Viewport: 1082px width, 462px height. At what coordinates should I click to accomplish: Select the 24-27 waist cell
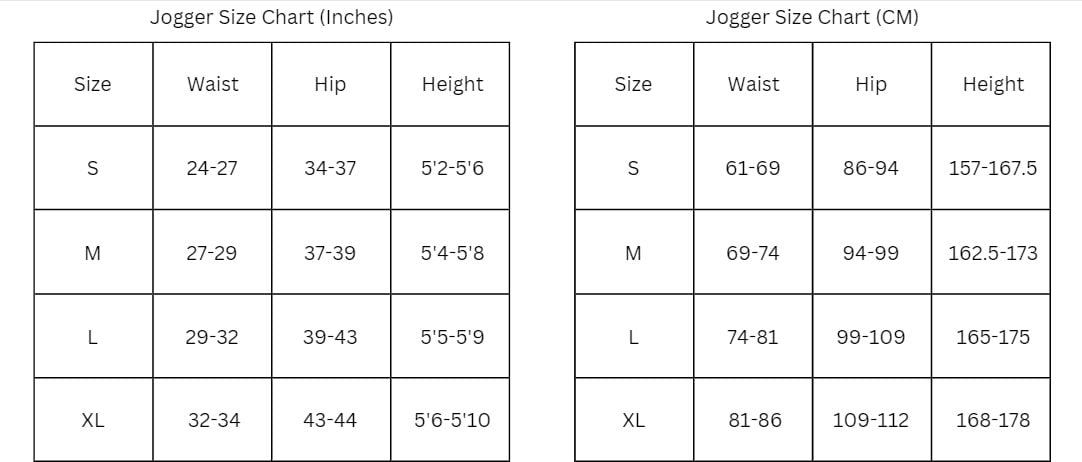pos(213,168)
